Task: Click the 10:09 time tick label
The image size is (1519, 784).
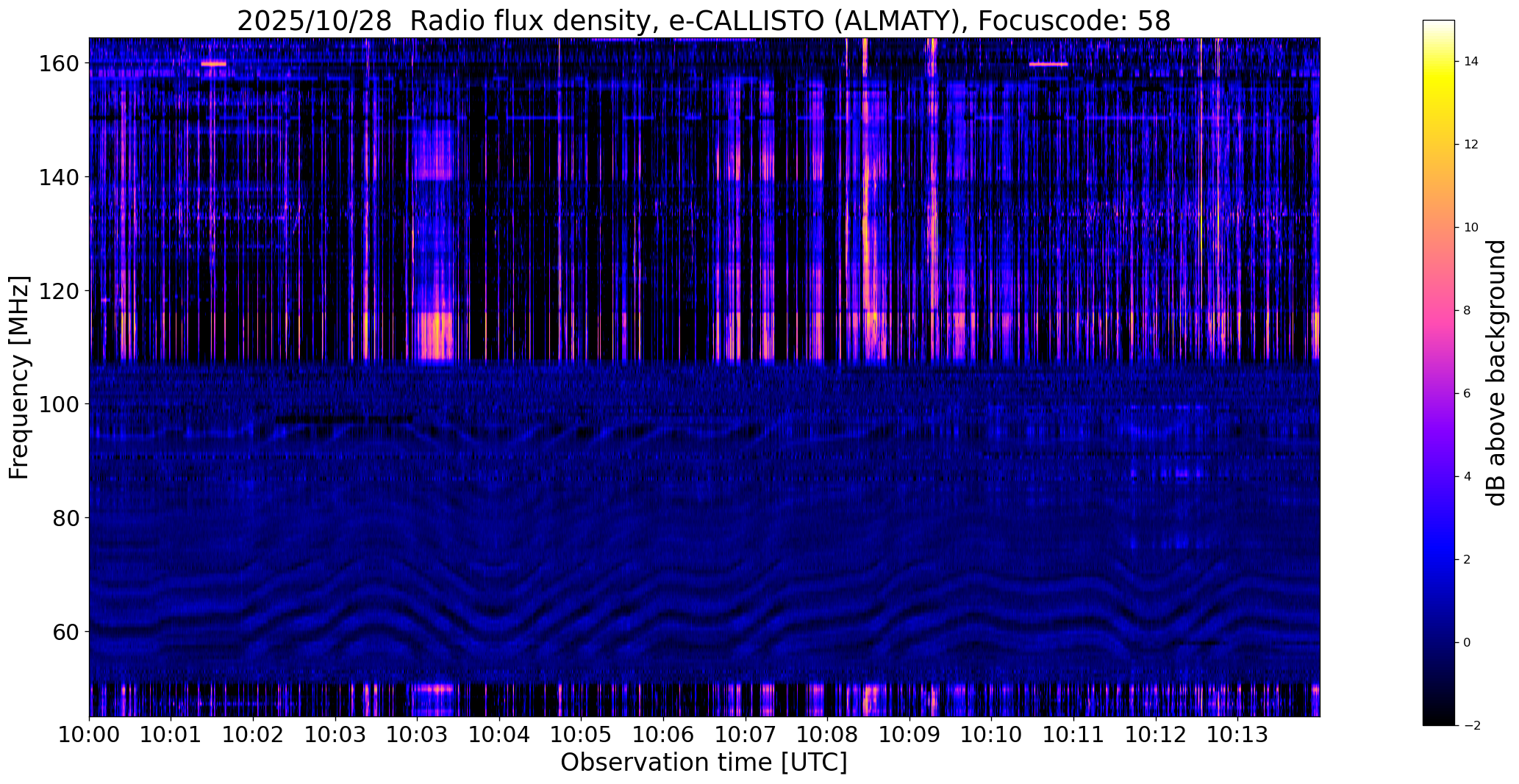Action: pos(909,734)
